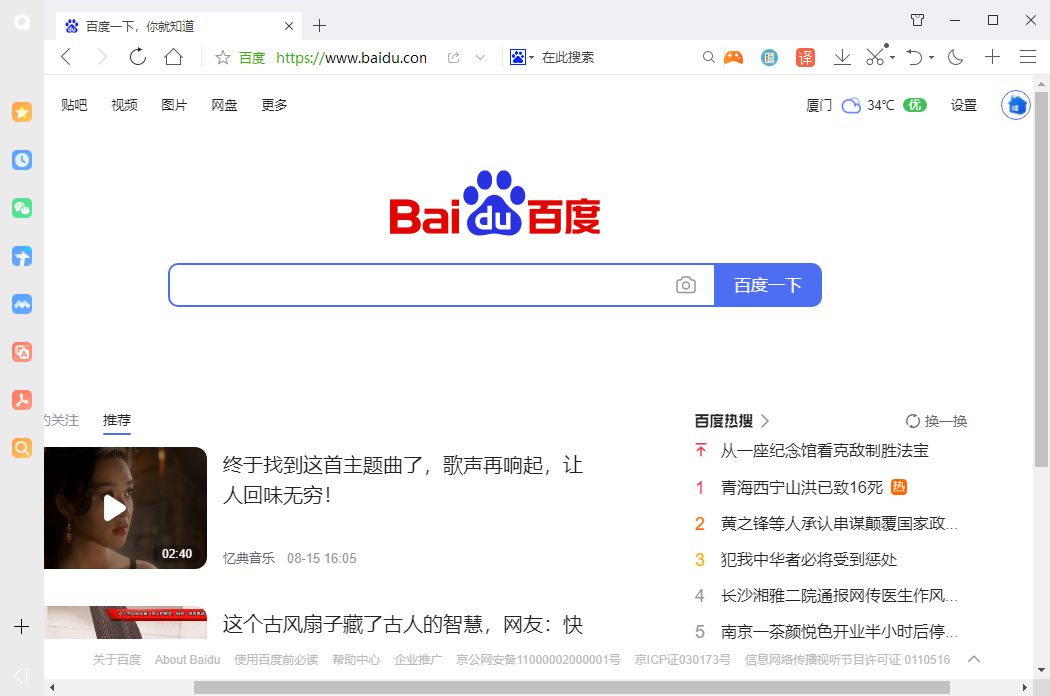Screen dimensions: 1050x696
Task: Collapse the footer with up chevron
Action: 974,659
